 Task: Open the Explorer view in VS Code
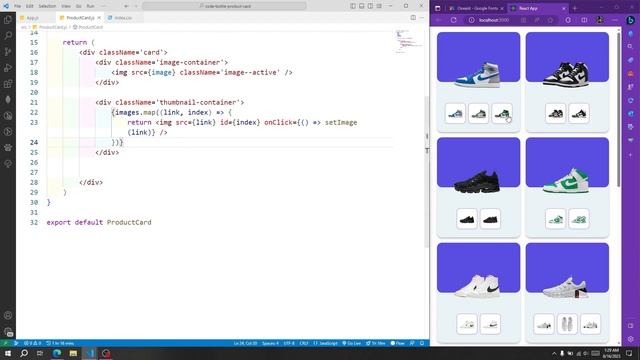click(x=8, y=20)
